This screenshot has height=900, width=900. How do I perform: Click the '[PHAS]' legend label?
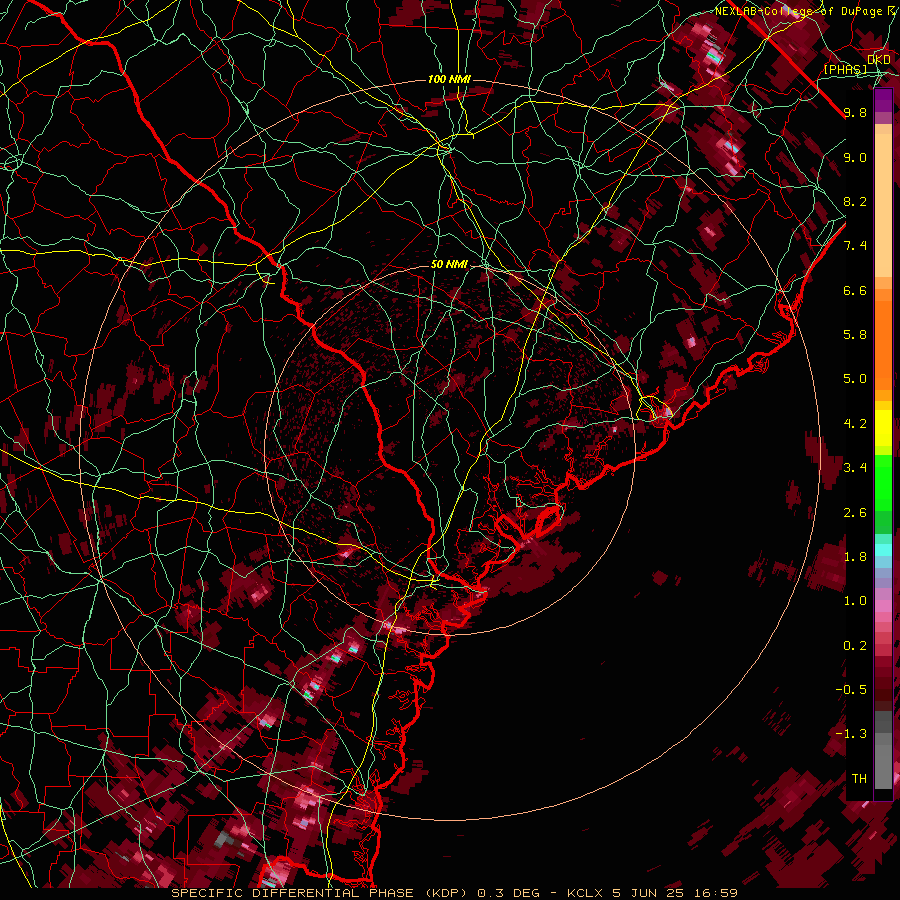(845, 70)
